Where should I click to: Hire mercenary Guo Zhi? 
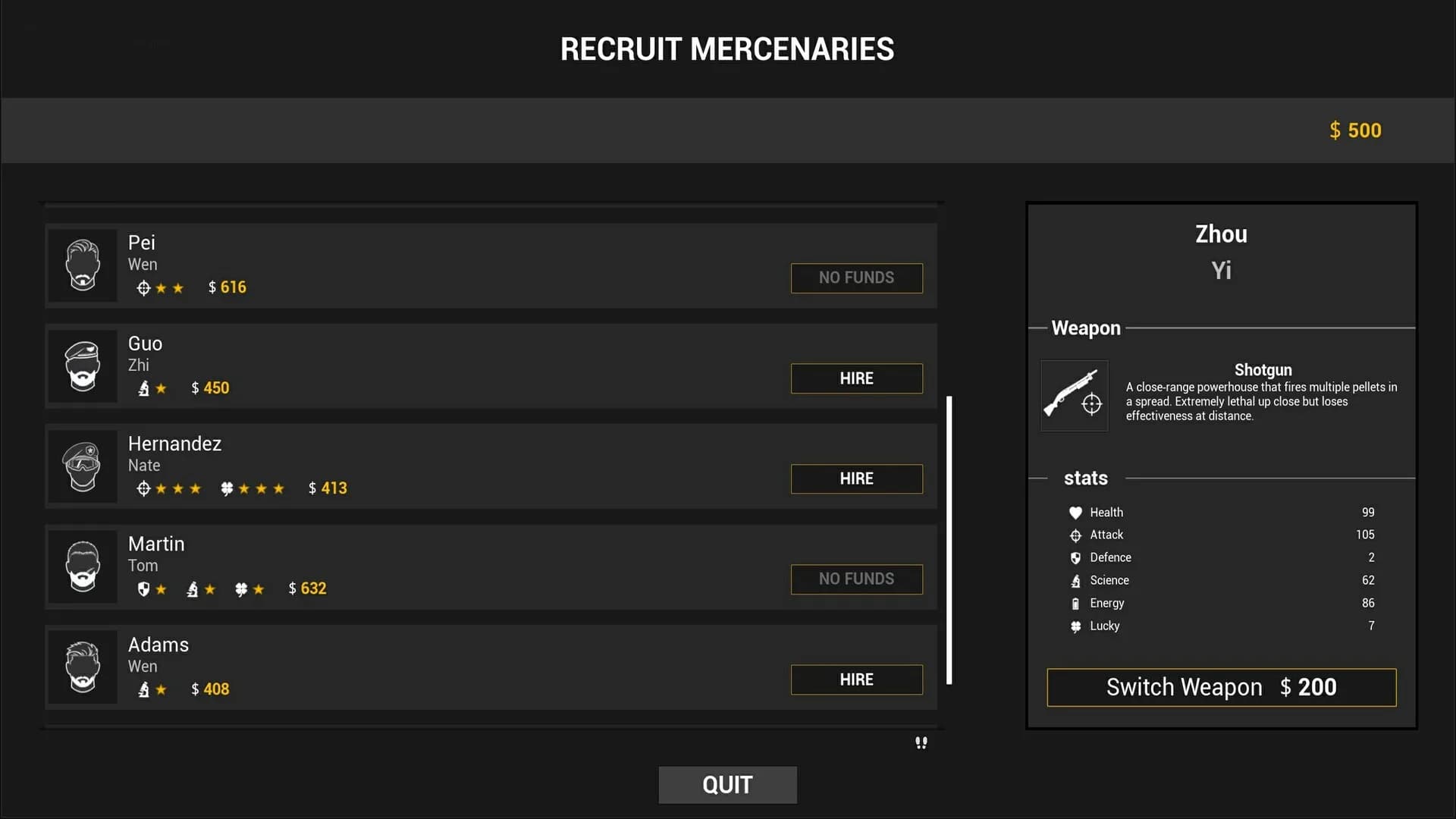point(856,378)
